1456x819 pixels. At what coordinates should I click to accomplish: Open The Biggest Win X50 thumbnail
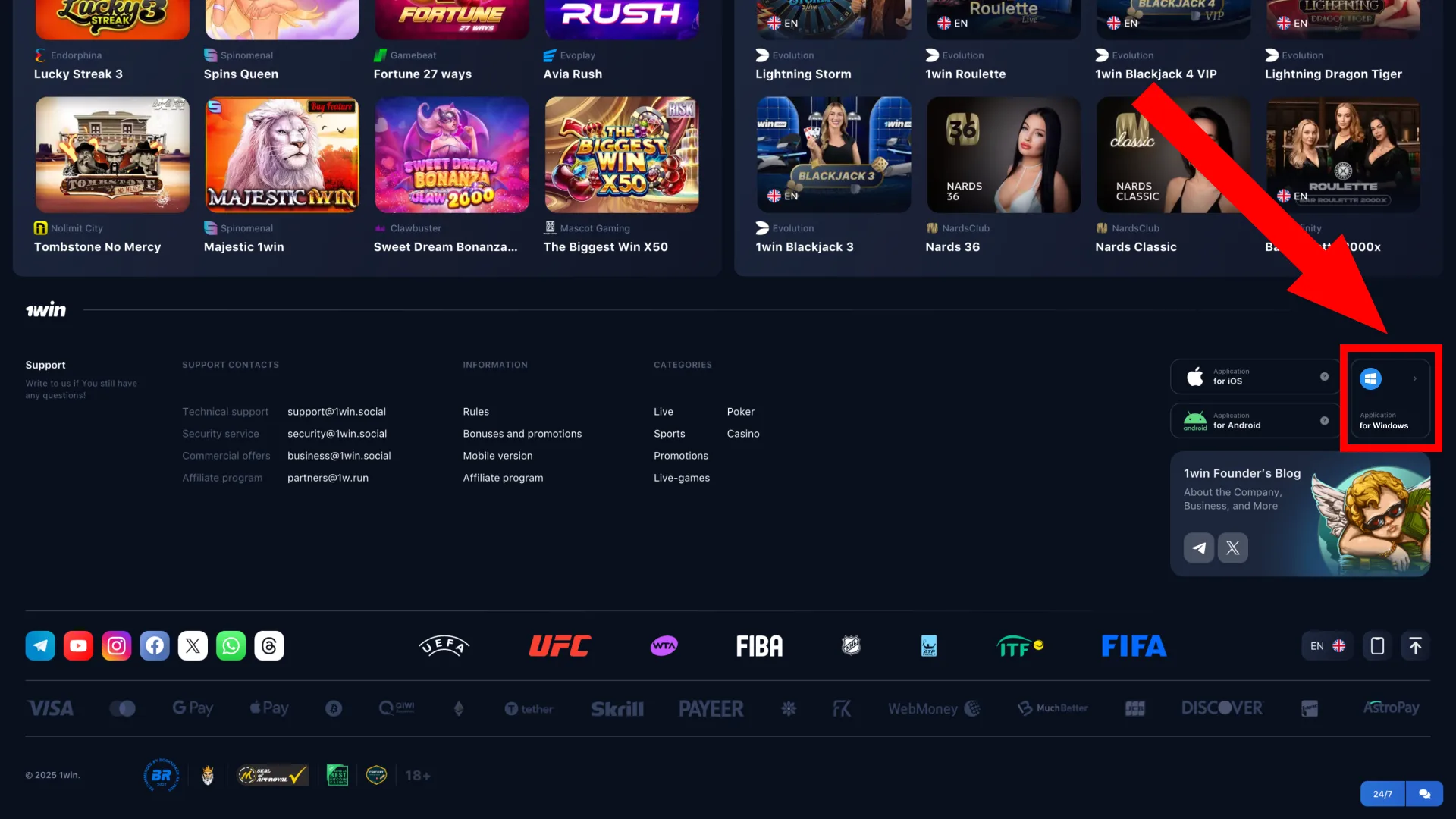[x=622, y=155]
